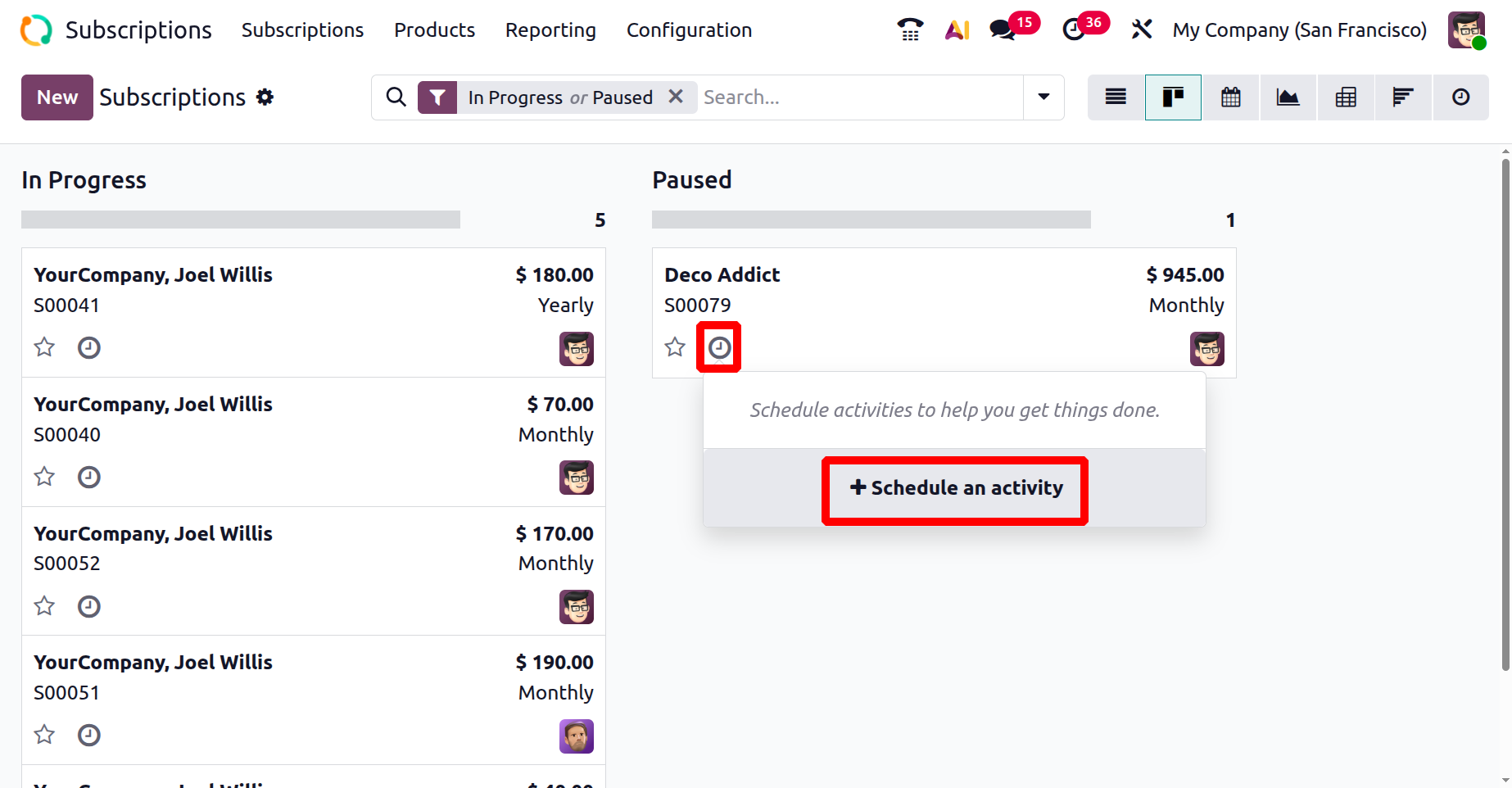Toggle favorite star on subscription S00041
This screenshot has height=788, width=1512.
click(x=44, y=347)
